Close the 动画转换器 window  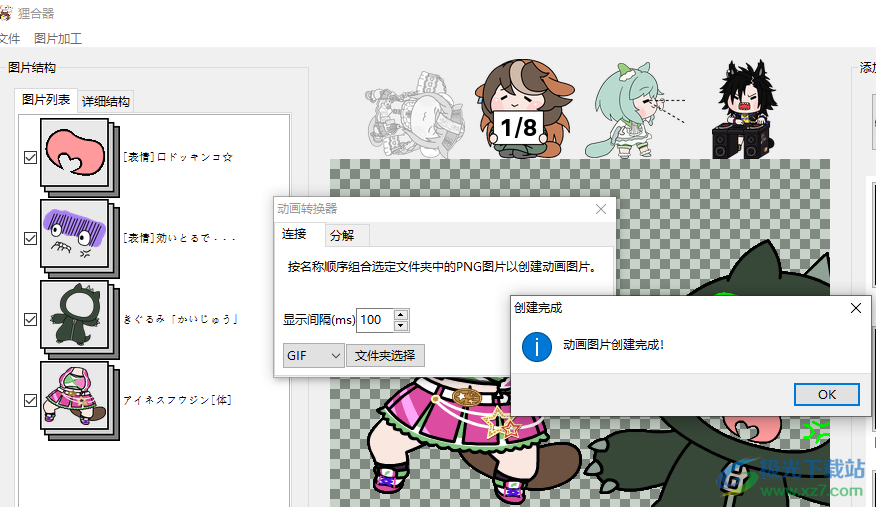601,209
